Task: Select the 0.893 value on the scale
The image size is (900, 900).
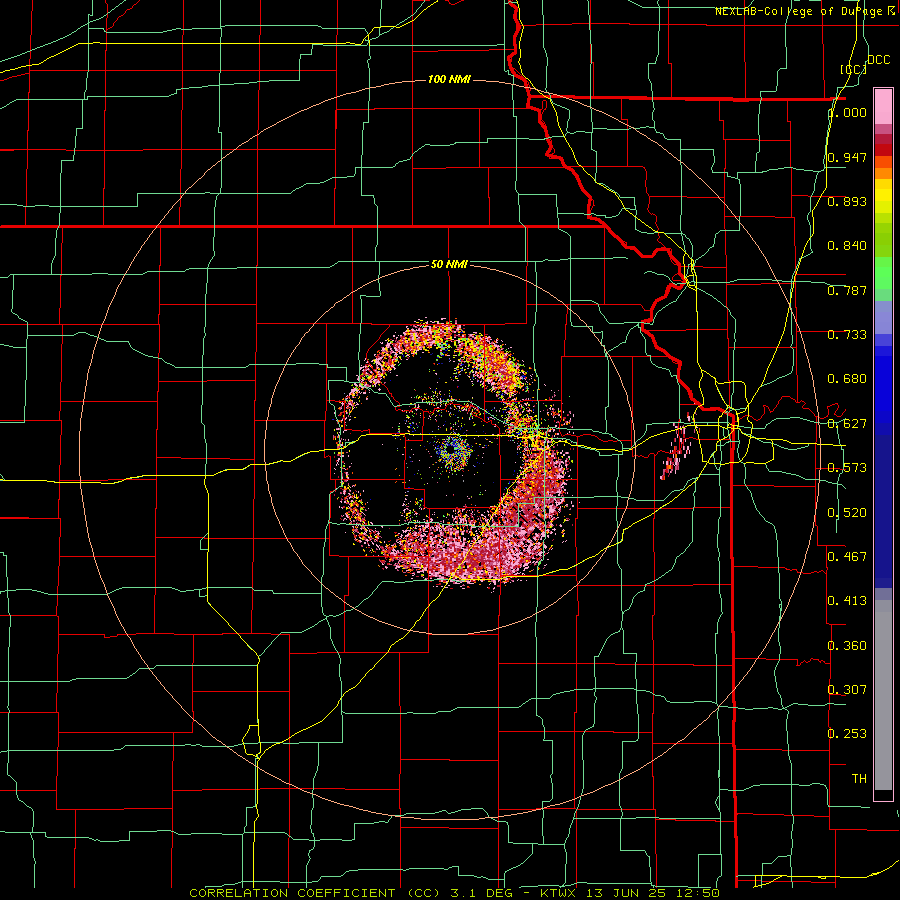Action: pyautogui.click(x=847, y=201)
